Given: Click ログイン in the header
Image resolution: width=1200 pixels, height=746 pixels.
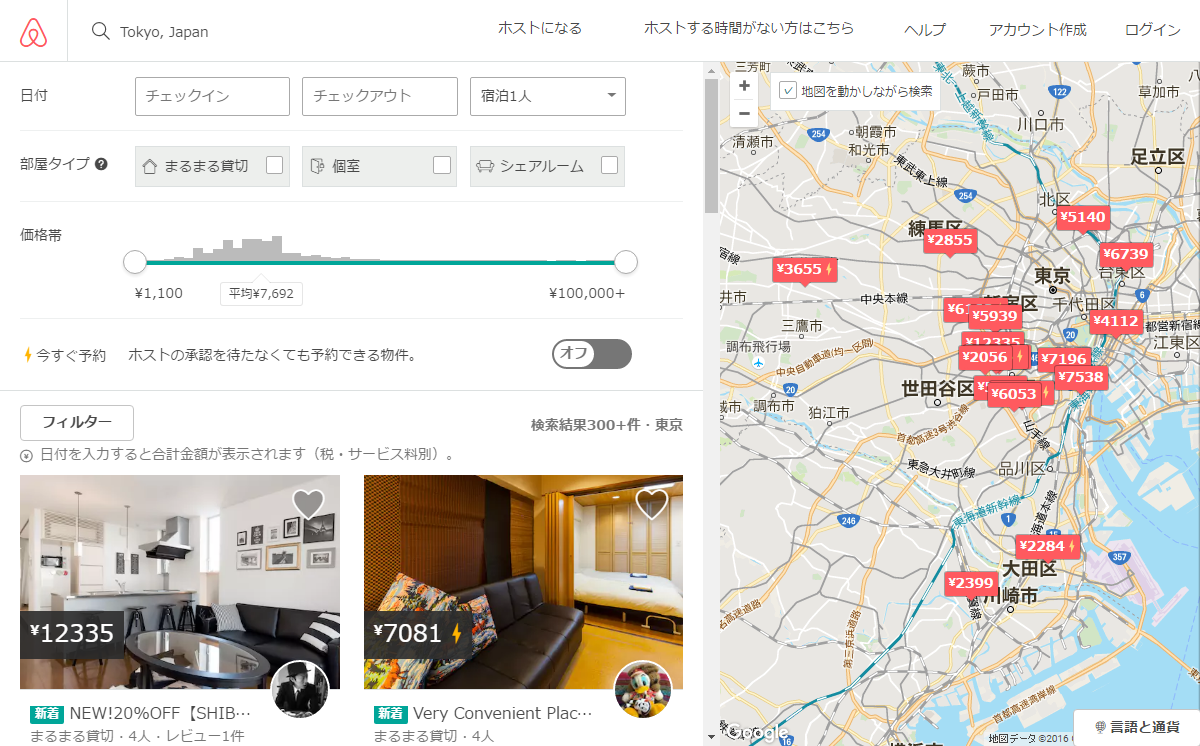Looking at the screenshot, I should [1153, 30].
